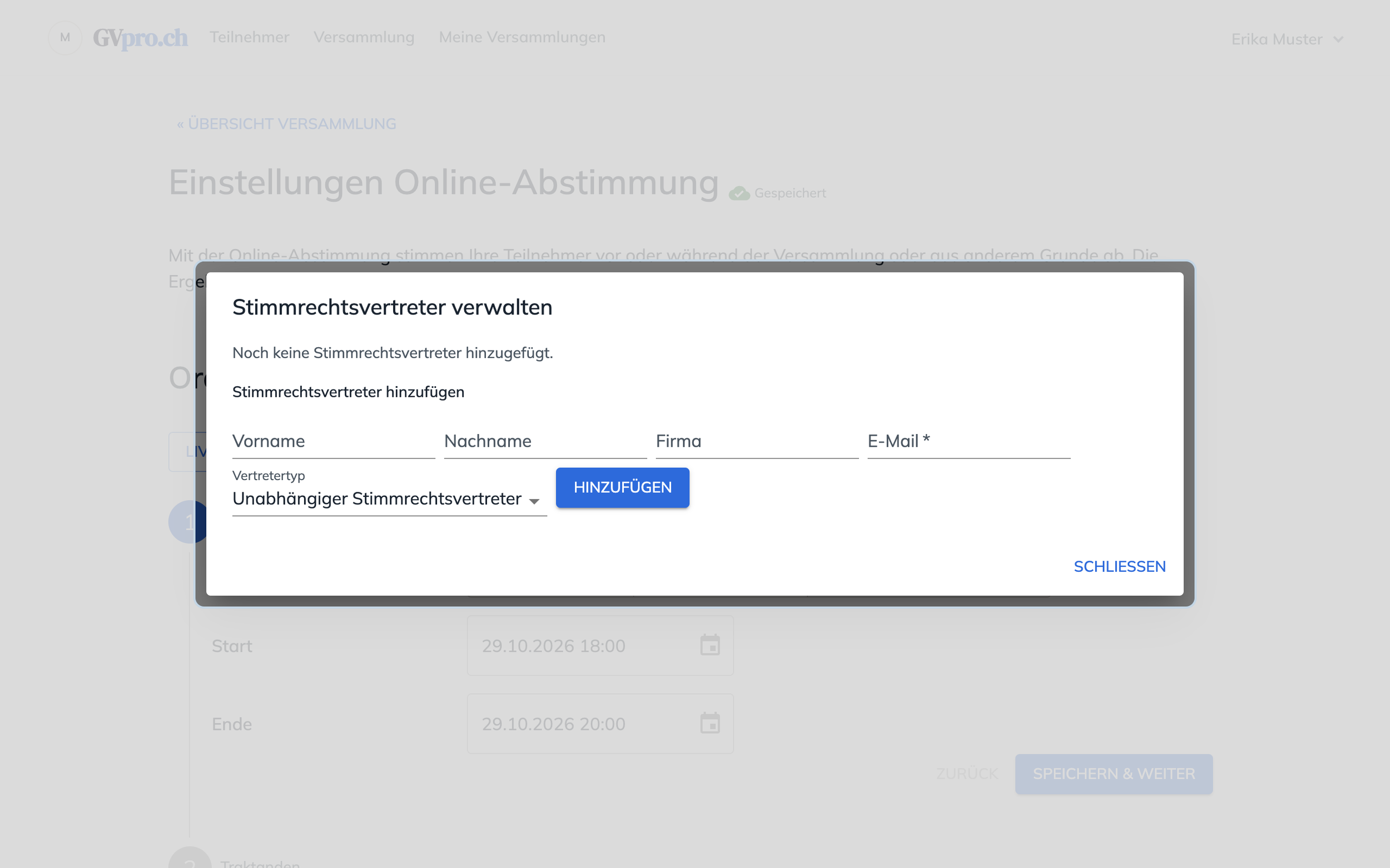Go to Meine Versammlungen

tap(522, 37)
